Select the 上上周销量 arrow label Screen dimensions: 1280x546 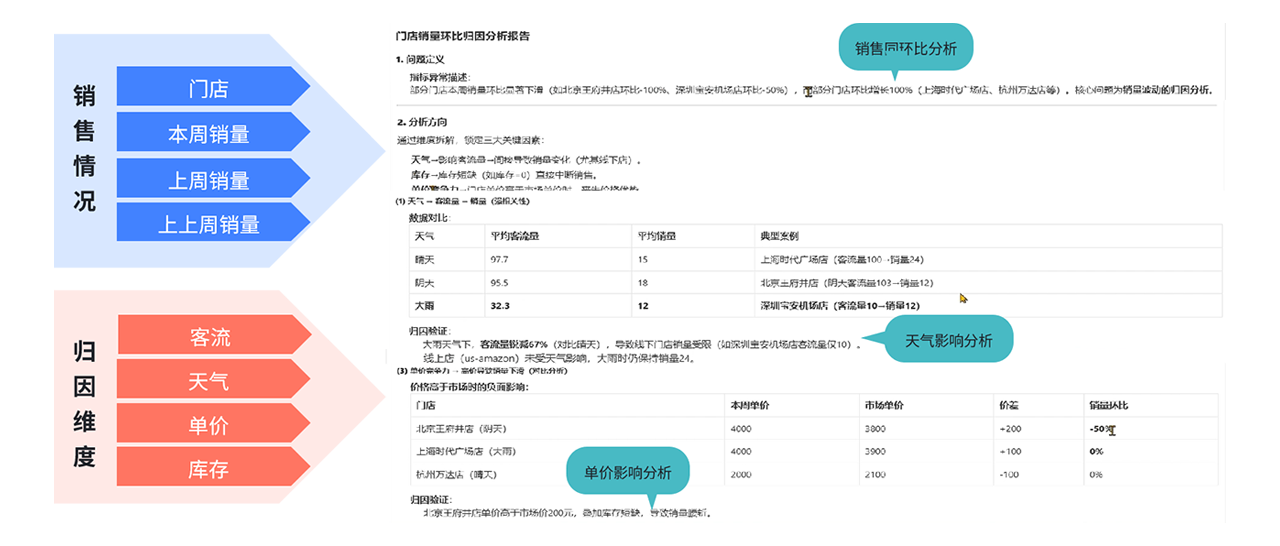[209, 225]
